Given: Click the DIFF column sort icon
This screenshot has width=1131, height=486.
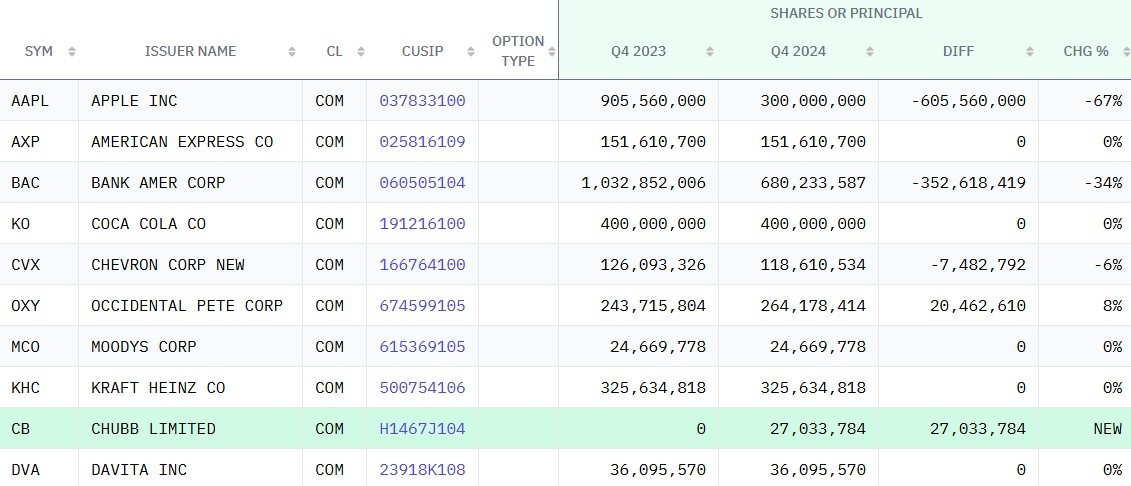Looking at the screenshot, I should tap(1029, 52).
